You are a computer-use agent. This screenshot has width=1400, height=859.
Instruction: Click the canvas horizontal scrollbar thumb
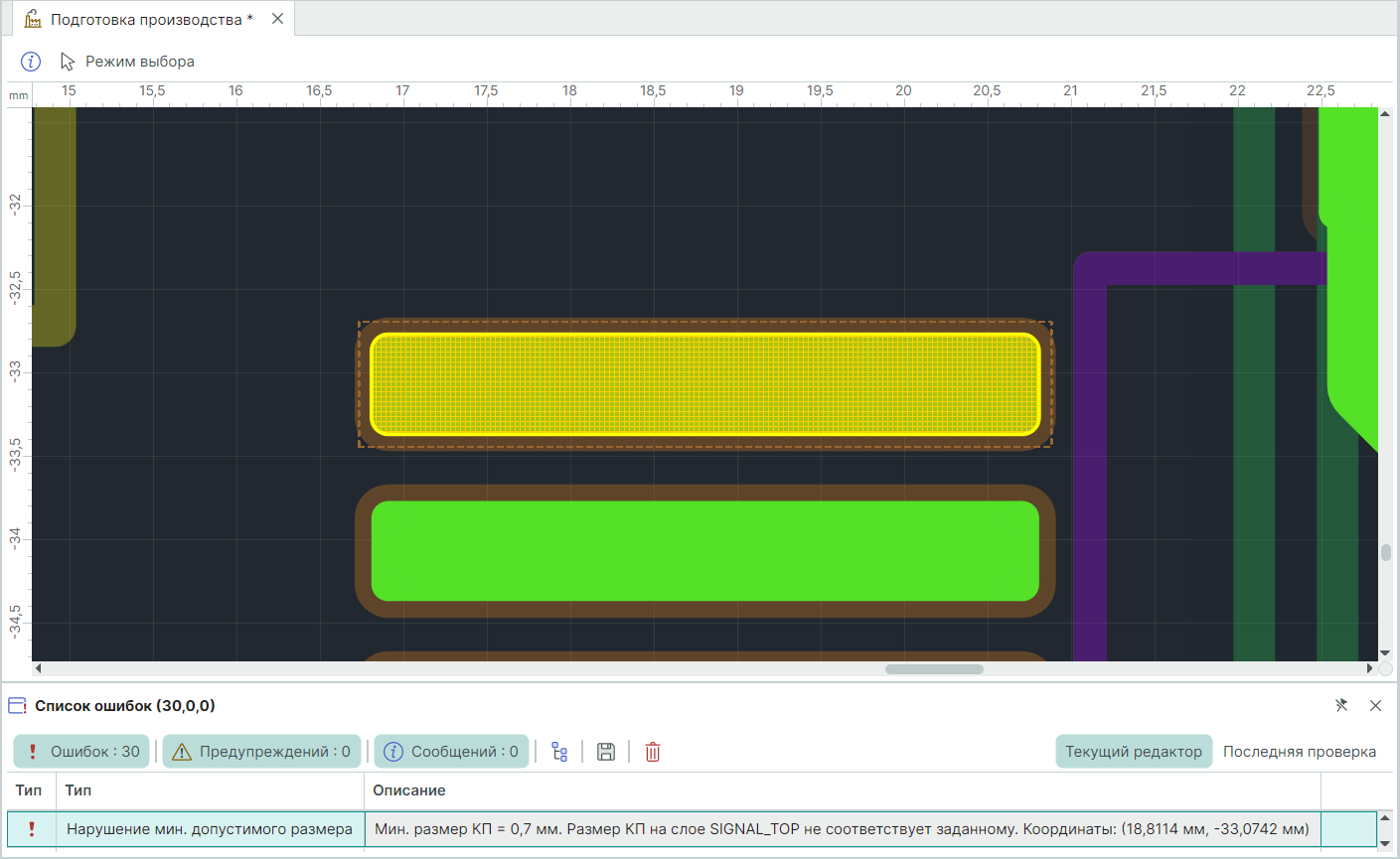[x=934, y=669]
